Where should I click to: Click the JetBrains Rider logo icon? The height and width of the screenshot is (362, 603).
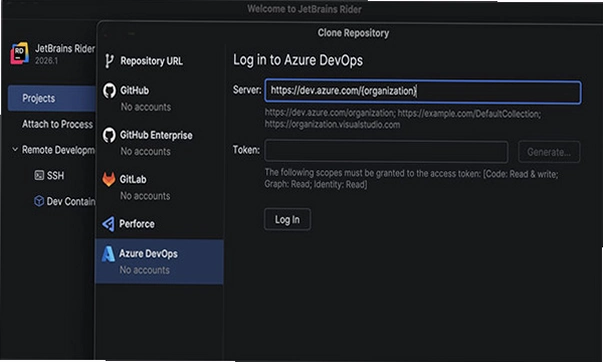coord(20,53)
